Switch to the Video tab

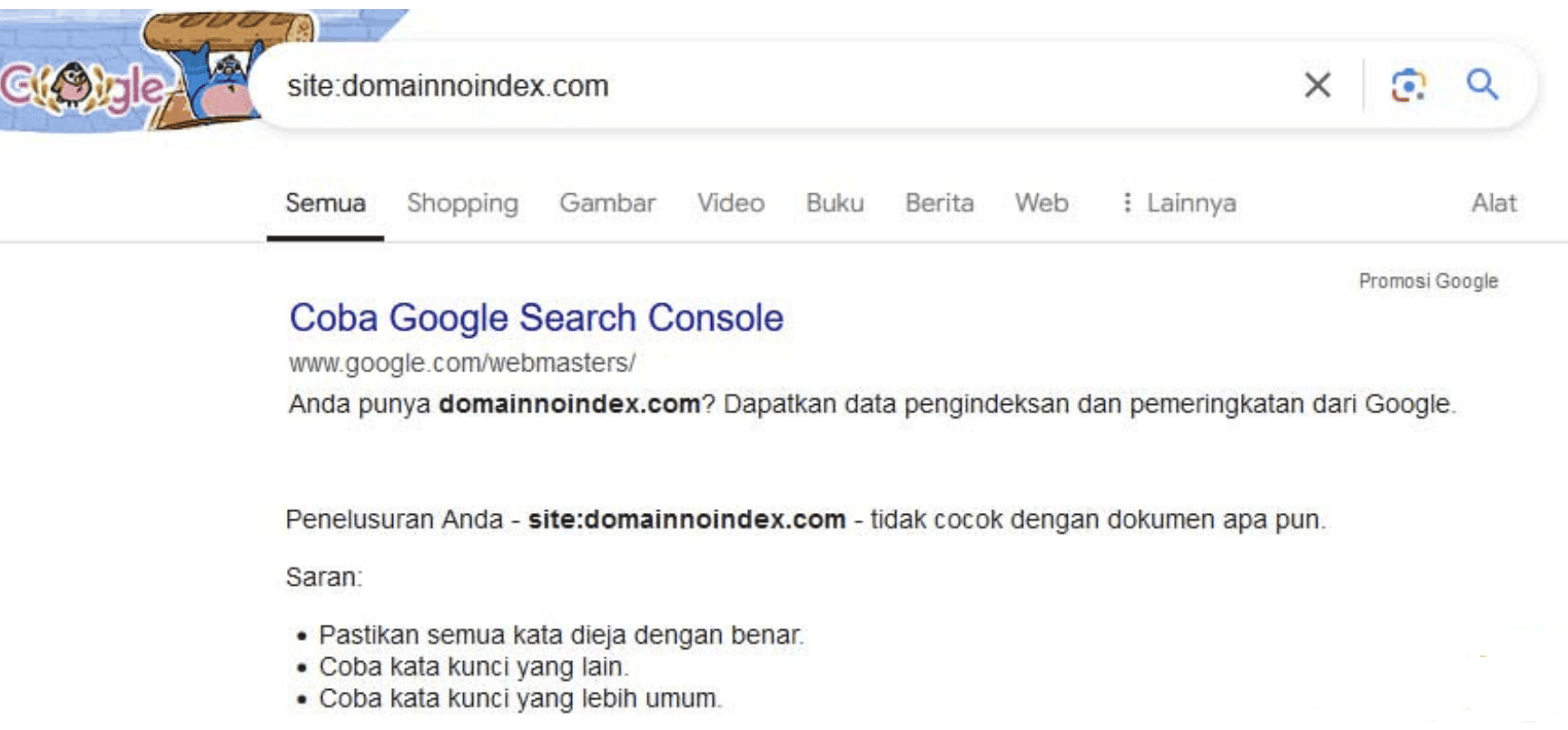click(x=731, y=202)
